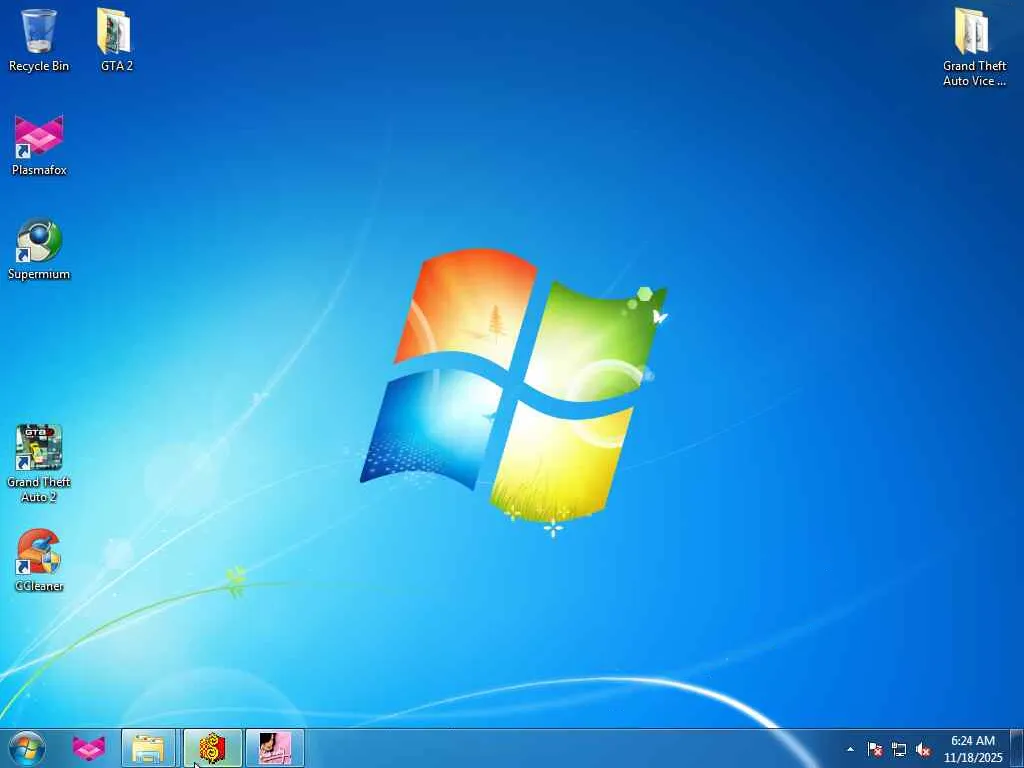
Task: Select the CCleaner desktop shortcut
Action: click(x=39, y=560)
